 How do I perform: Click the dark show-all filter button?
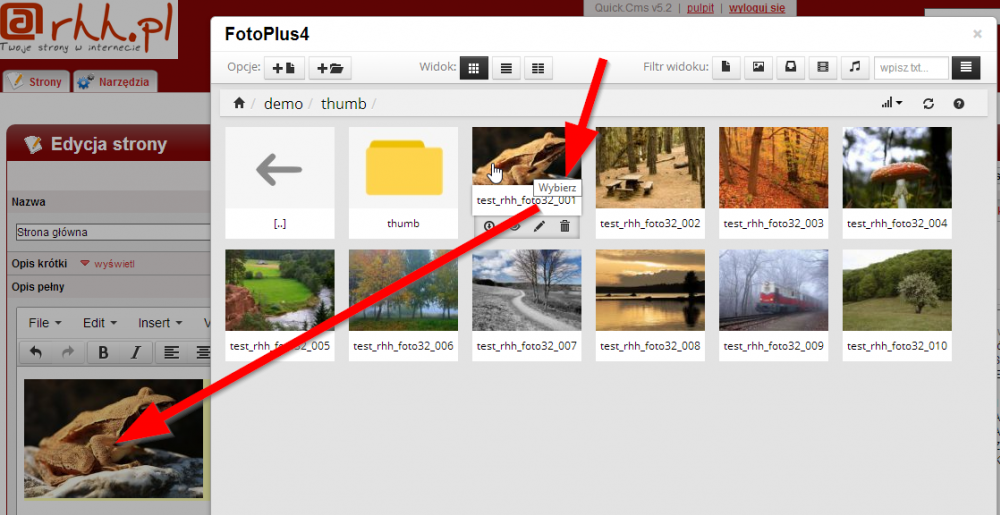coord(966,68)
